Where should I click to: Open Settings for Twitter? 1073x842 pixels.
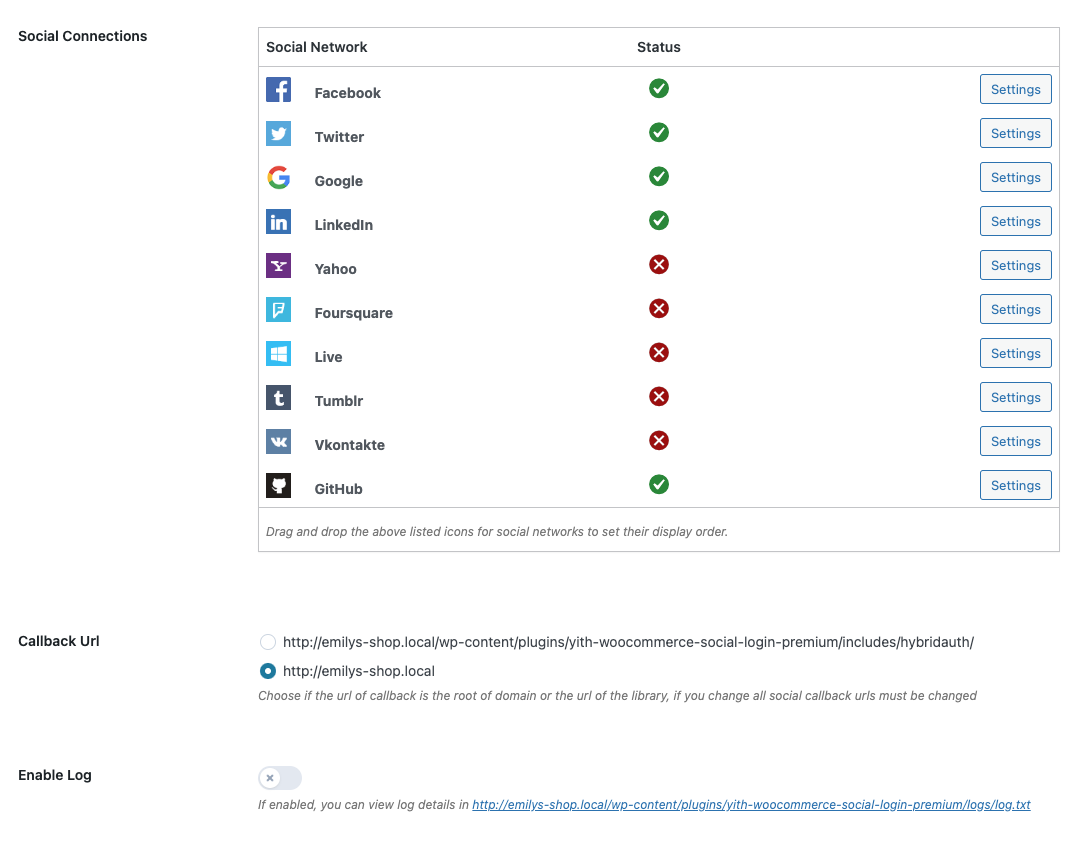(1015, 134)
